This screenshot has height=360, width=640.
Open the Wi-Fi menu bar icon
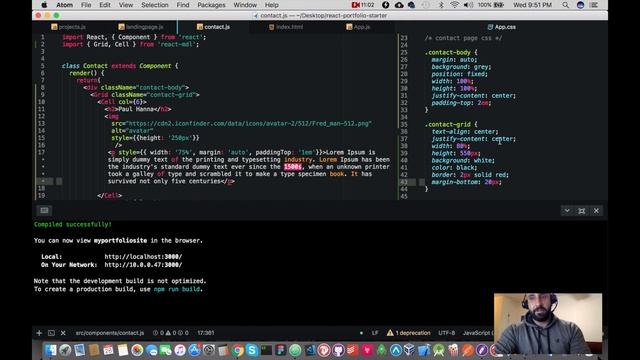point(454,5)
